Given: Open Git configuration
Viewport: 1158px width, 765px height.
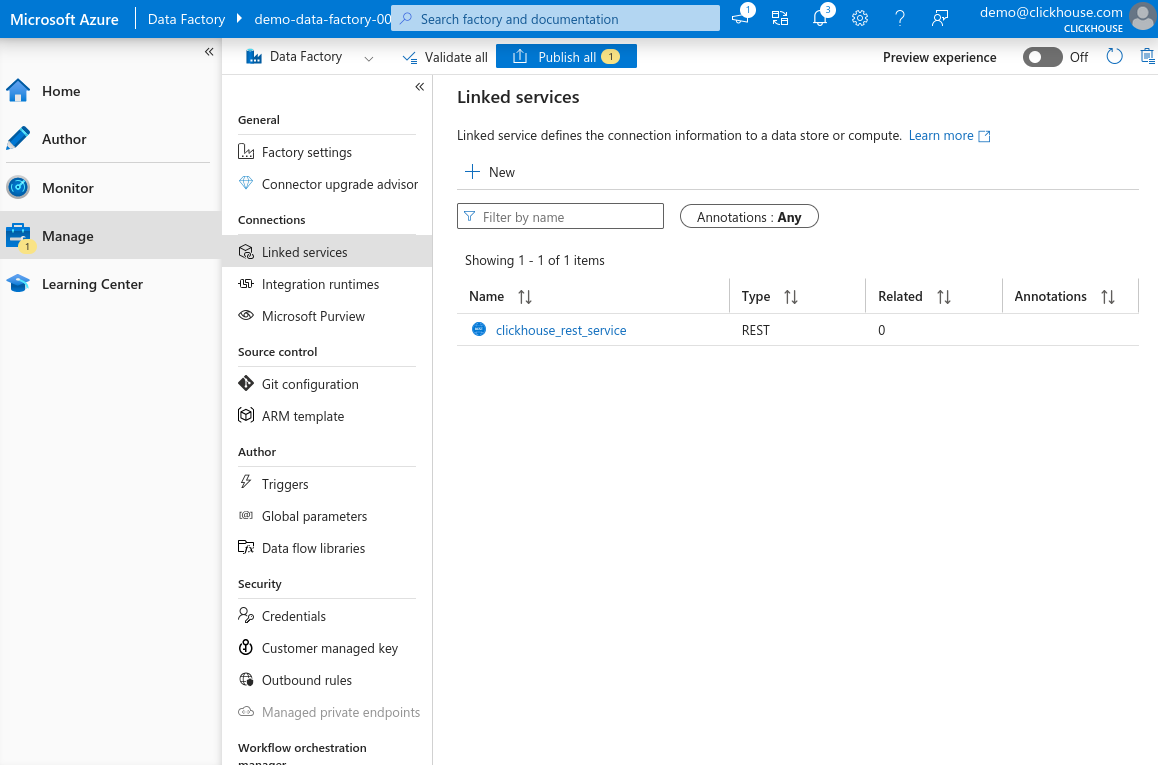Looking at the screenshot, I should (310, 384).
